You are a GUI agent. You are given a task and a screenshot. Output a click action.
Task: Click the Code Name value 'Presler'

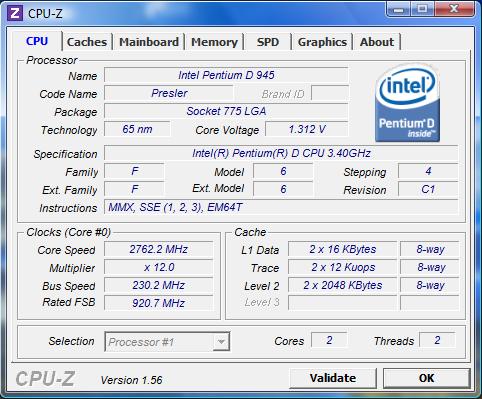169,93
